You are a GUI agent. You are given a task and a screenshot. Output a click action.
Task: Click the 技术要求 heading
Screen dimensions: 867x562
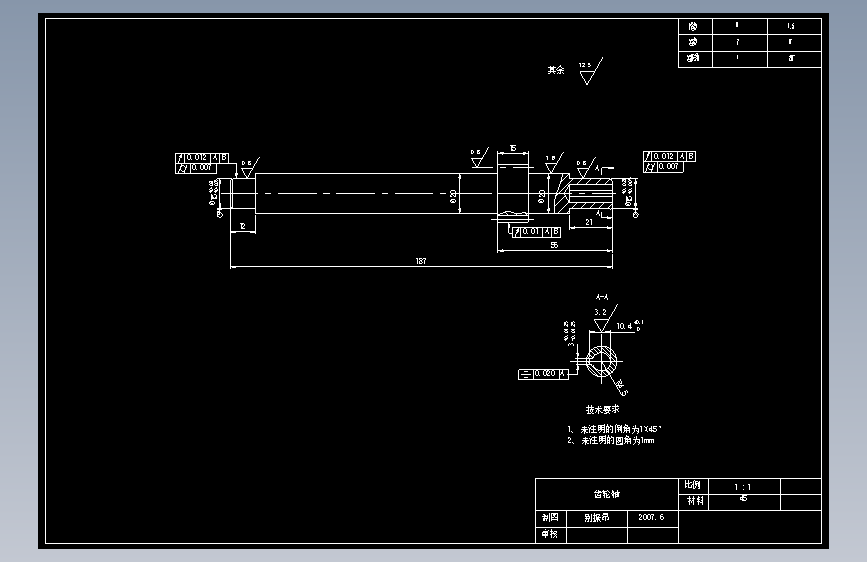(603, 409)
